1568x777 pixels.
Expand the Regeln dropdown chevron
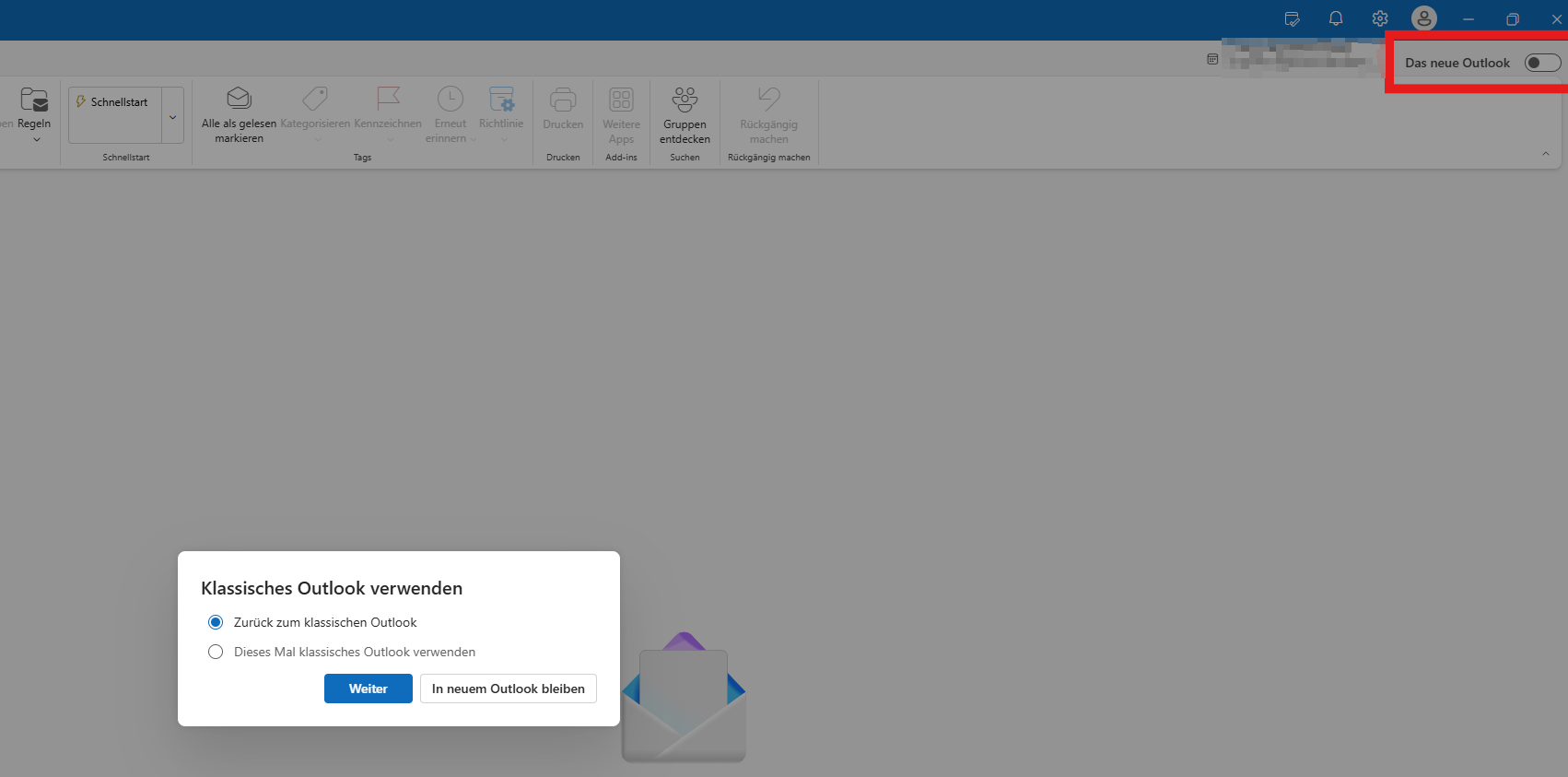click(x=37, y=139)
